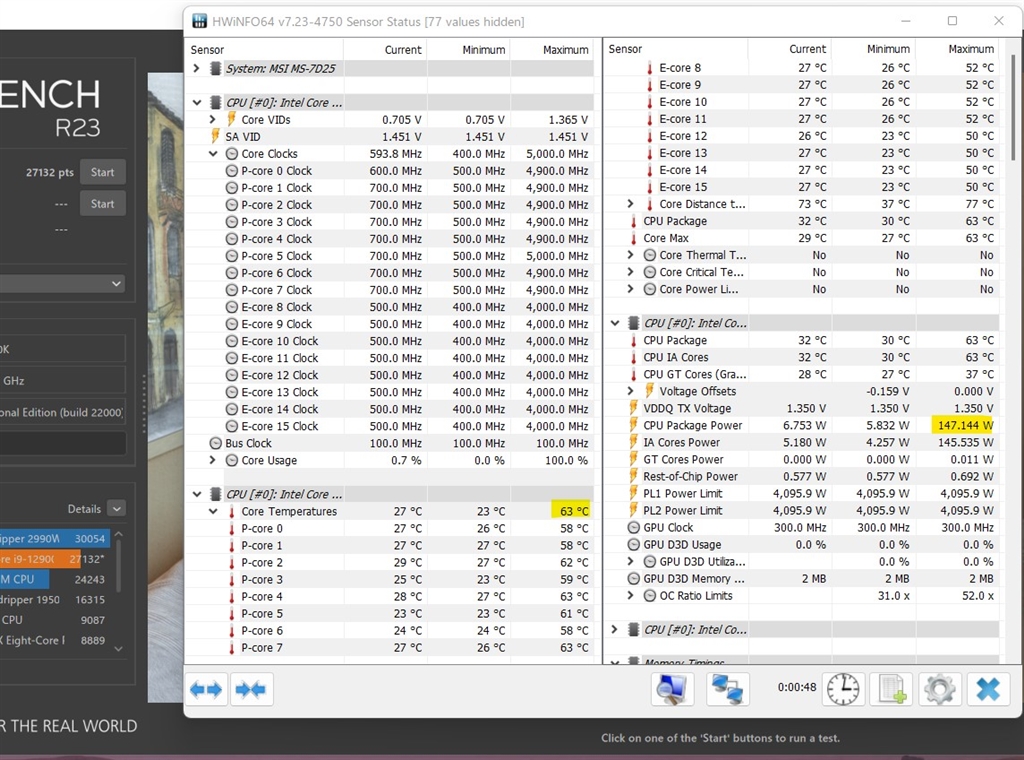Click the second Start button in Cinebench
Screen dimensions: 1024x760
coord(103,203)
